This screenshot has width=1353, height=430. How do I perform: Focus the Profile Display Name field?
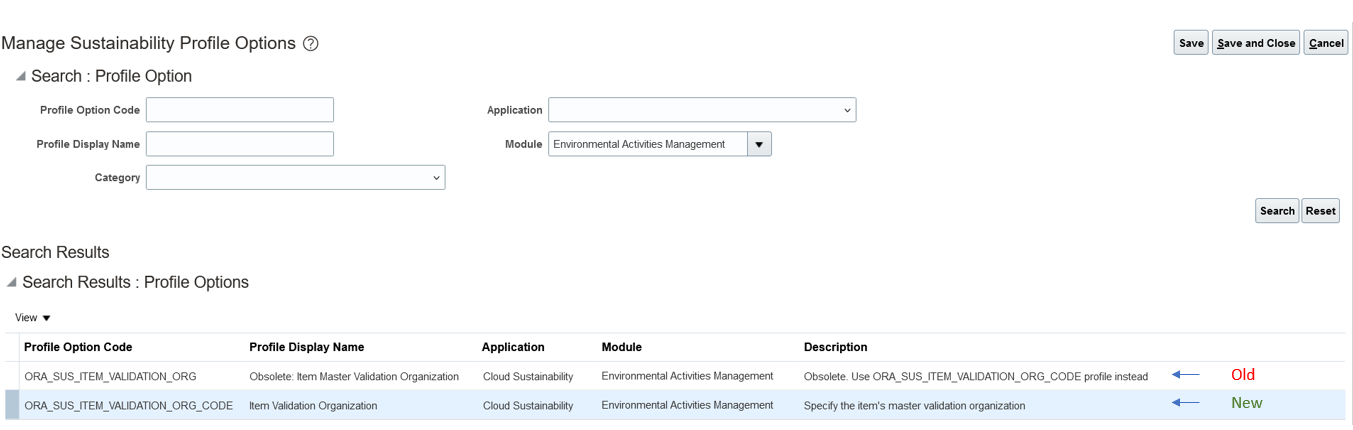click(x=240, y=144)
